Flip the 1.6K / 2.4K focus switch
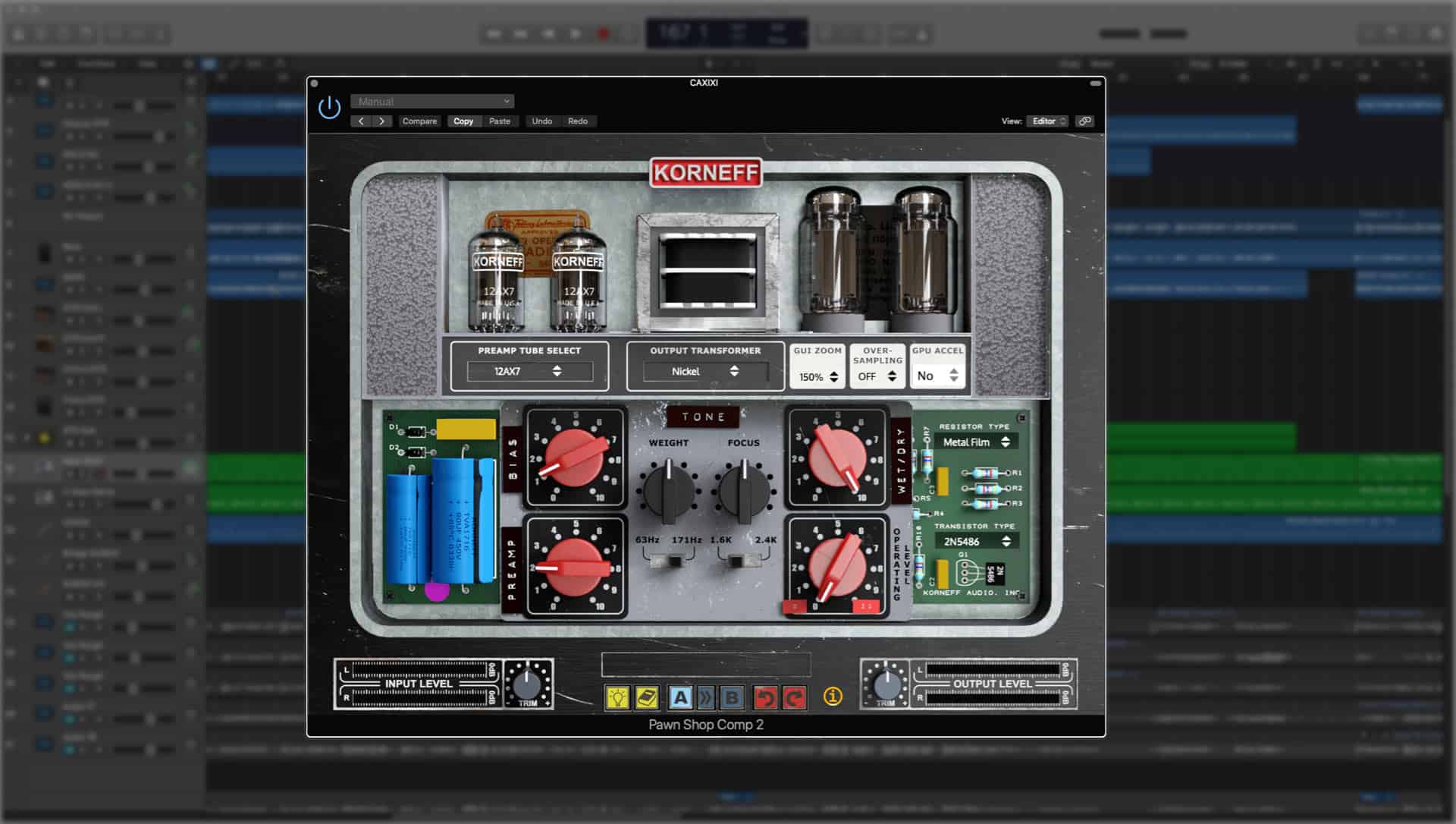The image size is (1456, 824). click(x=743, y=561)
